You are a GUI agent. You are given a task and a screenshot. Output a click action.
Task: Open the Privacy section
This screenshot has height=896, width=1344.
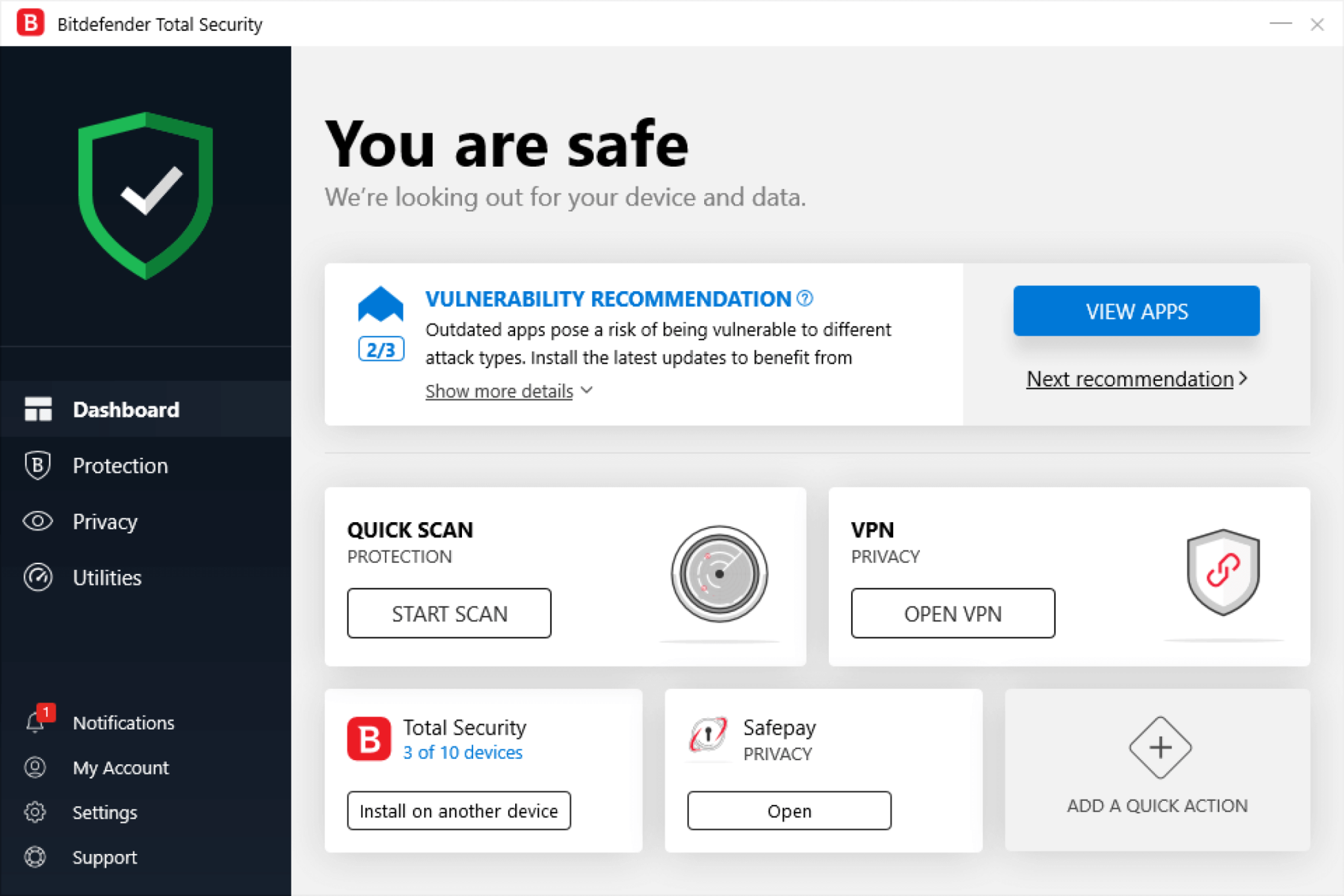coord(105,522)
